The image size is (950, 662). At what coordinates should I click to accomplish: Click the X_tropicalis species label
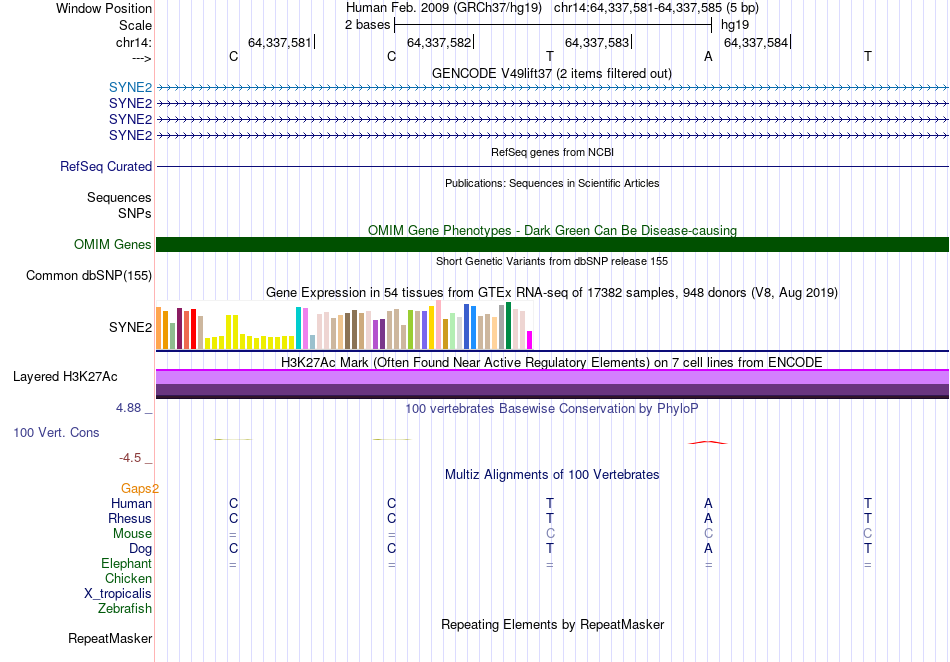[118, 594]
